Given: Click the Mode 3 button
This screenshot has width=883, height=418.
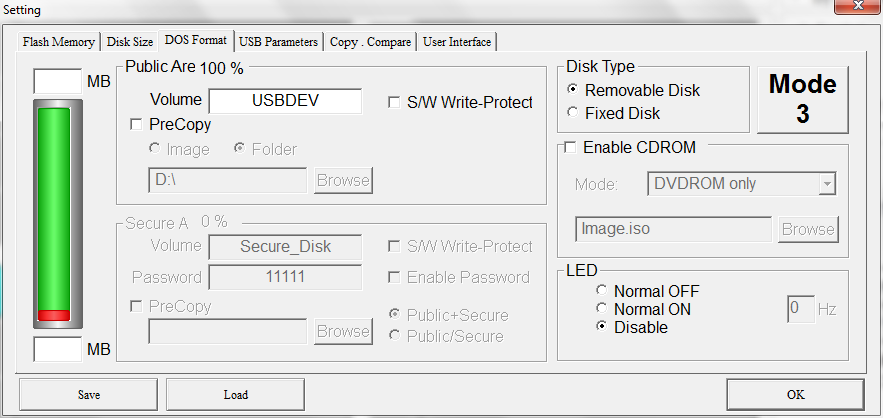Looking at the screenshot, I should [x=802, y=99].
